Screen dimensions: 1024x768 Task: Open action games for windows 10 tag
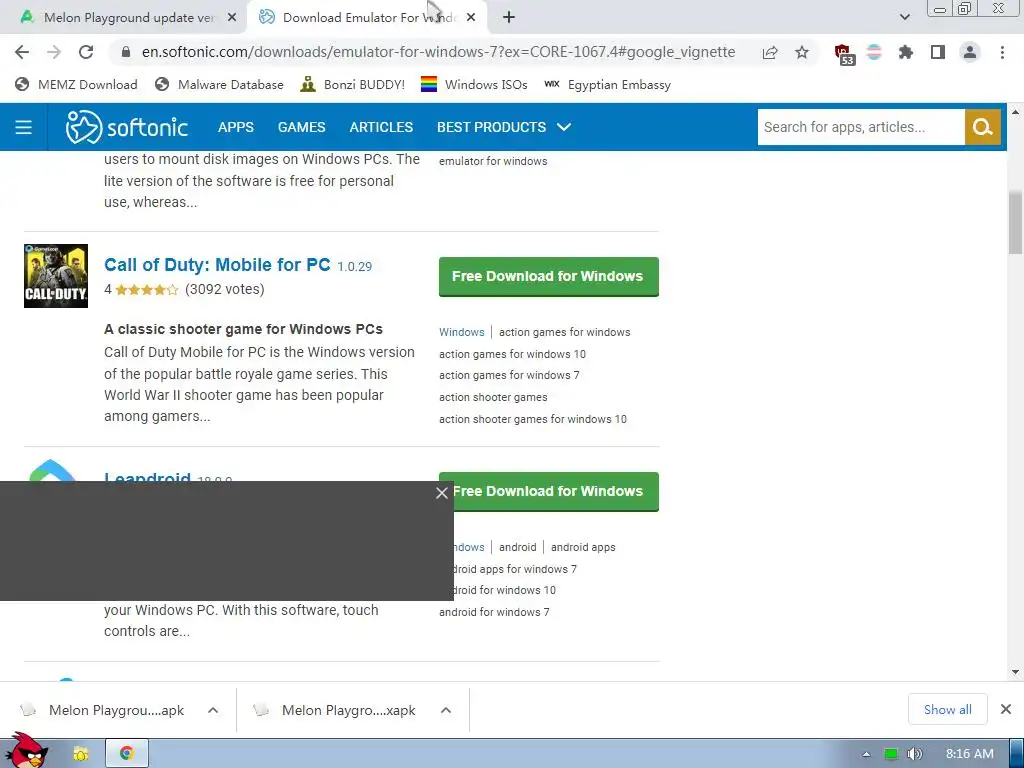(513, 354)
